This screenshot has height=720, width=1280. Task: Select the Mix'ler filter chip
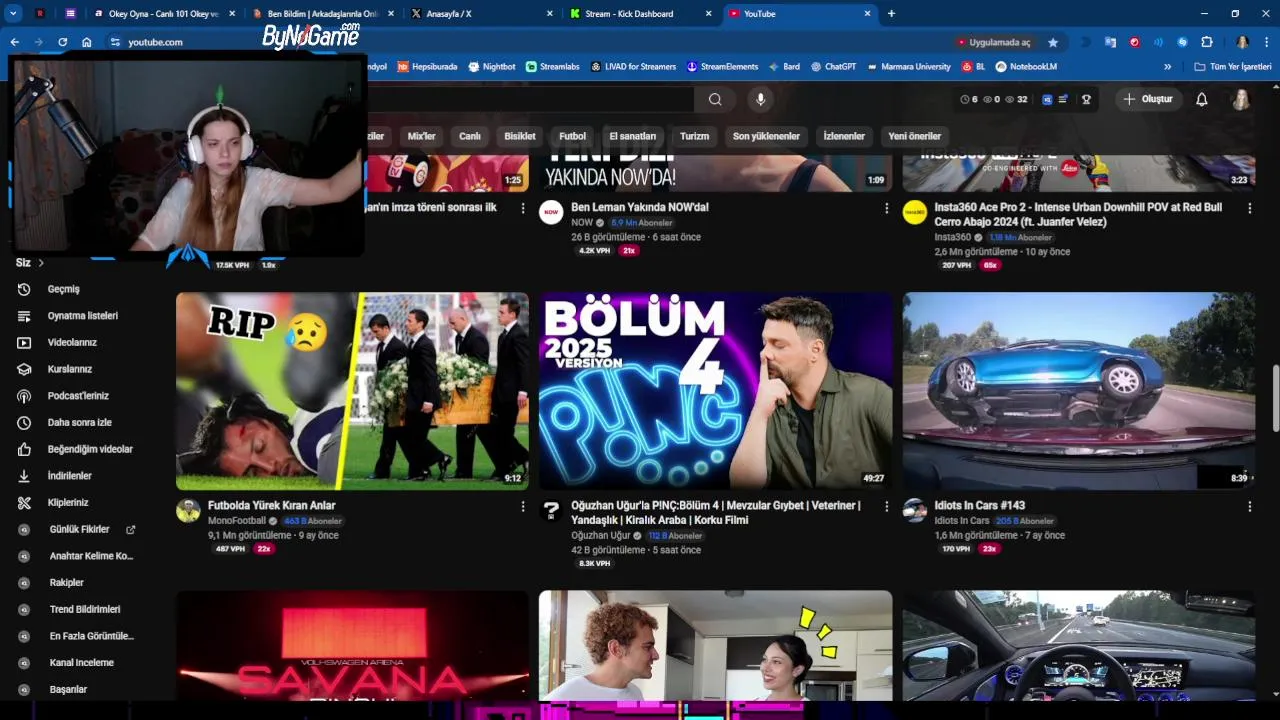422,136
